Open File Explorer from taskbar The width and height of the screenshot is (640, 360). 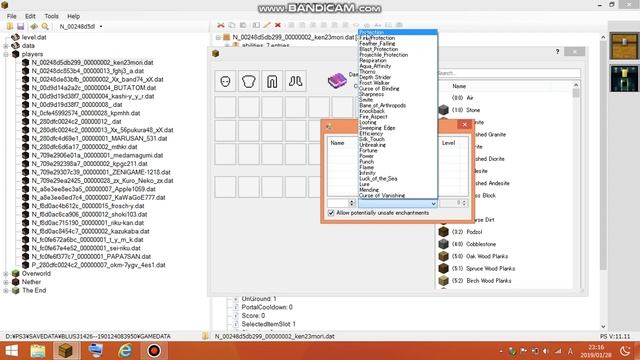click(38, 351)
